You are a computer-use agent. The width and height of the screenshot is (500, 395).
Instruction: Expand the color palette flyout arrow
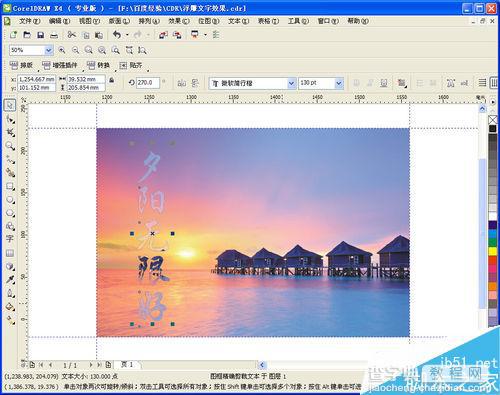(493, 102)
